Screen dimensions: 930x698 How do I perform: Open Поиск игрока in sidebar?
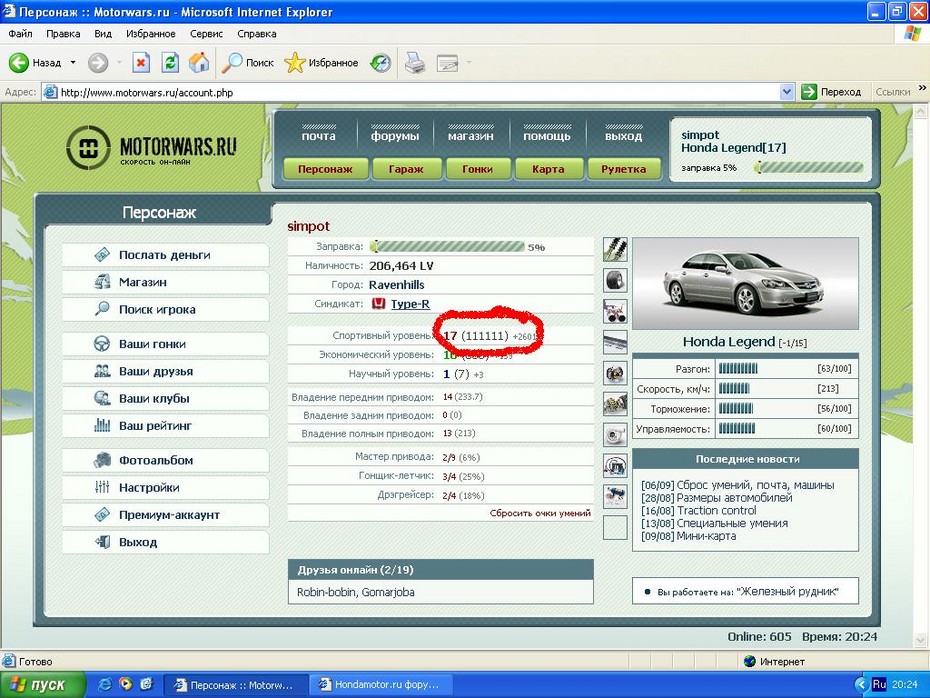tap(165, 310)
